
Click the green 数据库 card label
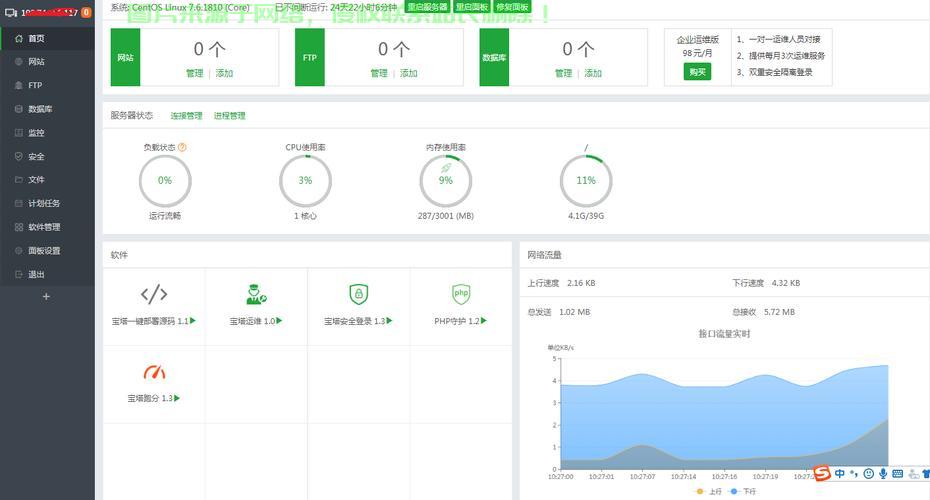(494, 58)
